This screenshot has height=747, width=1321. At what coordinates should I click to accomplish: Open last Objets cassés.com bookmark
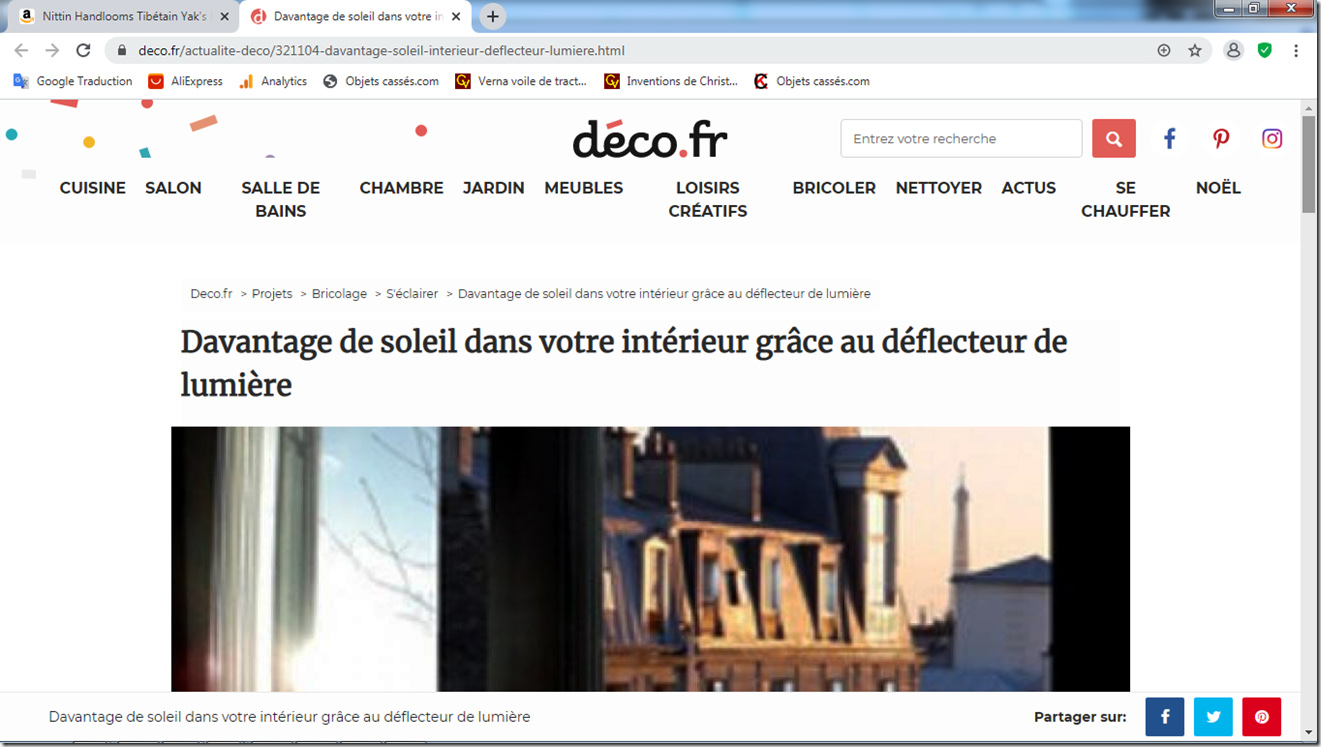[x=812, y=81]
